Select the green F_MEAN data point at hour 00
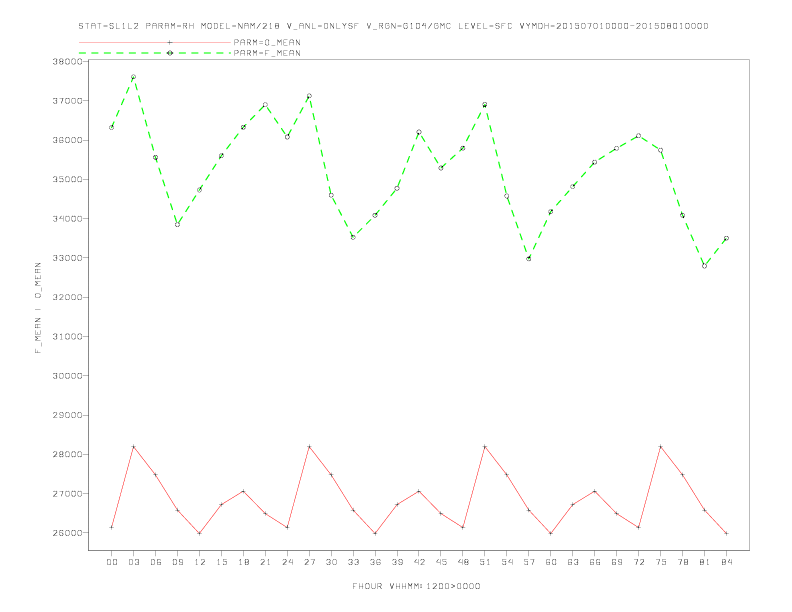792x612 pixels. pos(112,127)
